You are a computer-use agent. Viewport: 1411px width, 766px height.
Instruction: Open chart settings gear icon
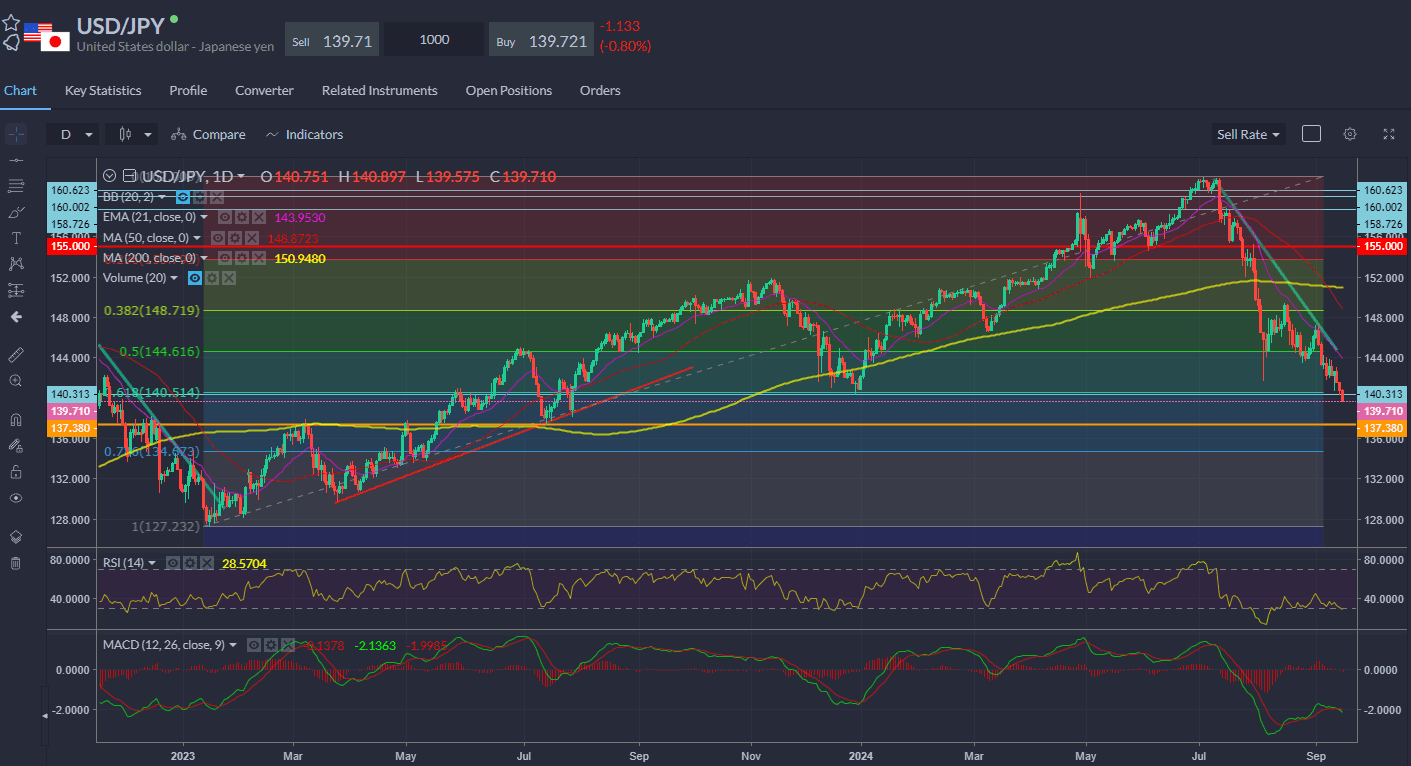(x=1350, y=134)
